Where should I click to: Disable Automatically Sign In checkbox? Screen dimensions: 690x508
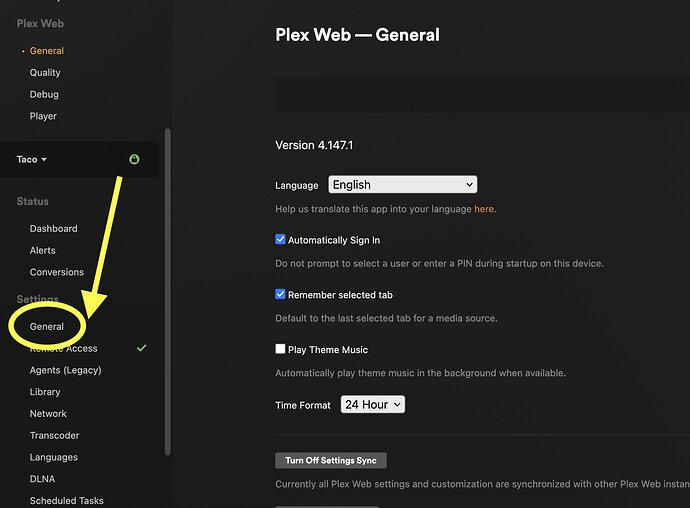click(281, 240)
